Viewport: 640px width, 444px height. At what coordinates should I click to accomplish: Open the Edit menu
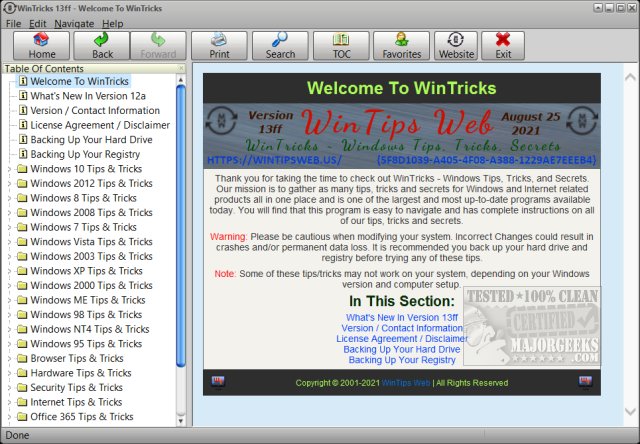pyautogui.click(x=38, y=24)
